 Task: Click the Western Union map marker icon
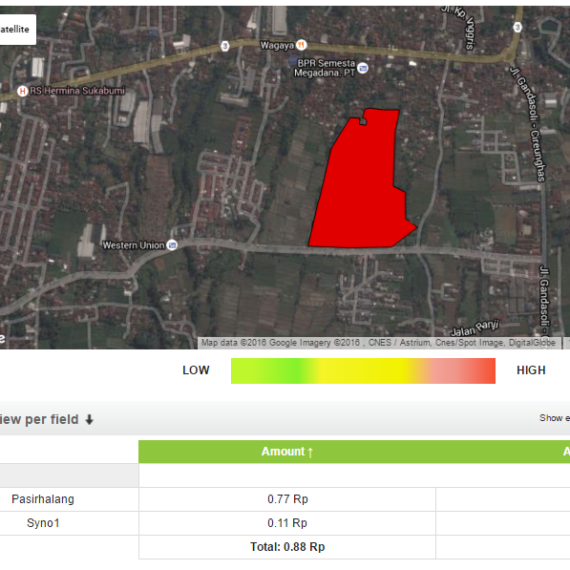[172, 245]
